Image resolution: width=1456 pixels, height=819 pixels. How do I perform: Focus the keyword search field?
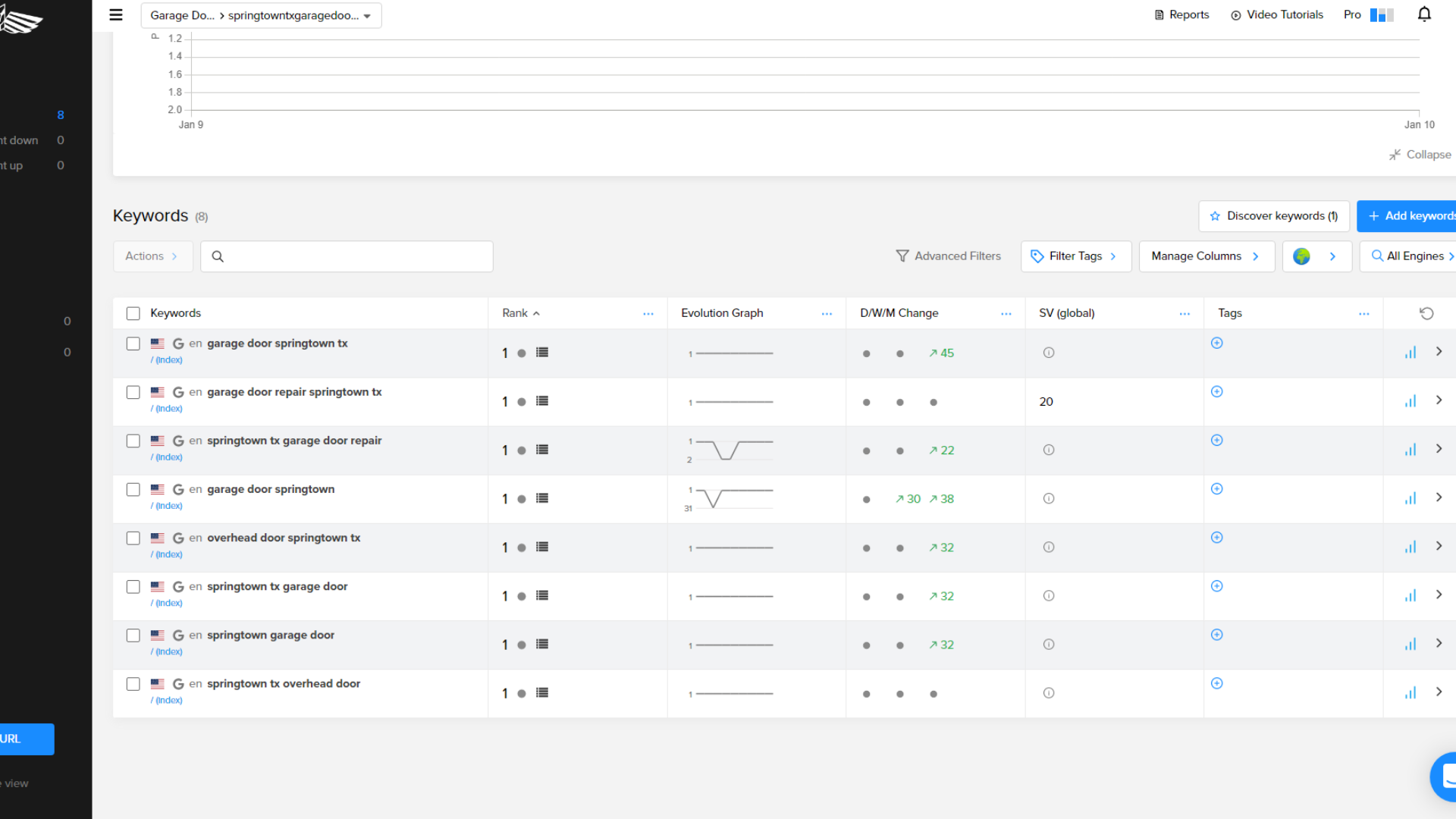pyautogui.click(x=347, y=256)
